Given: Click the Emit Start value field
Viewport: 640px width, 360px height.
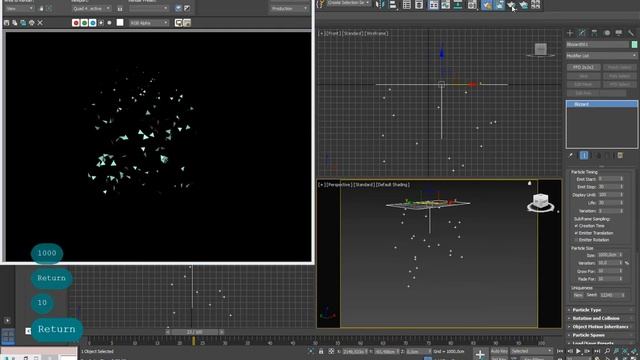Looking at the screenshot, I should tap(608, 179).
